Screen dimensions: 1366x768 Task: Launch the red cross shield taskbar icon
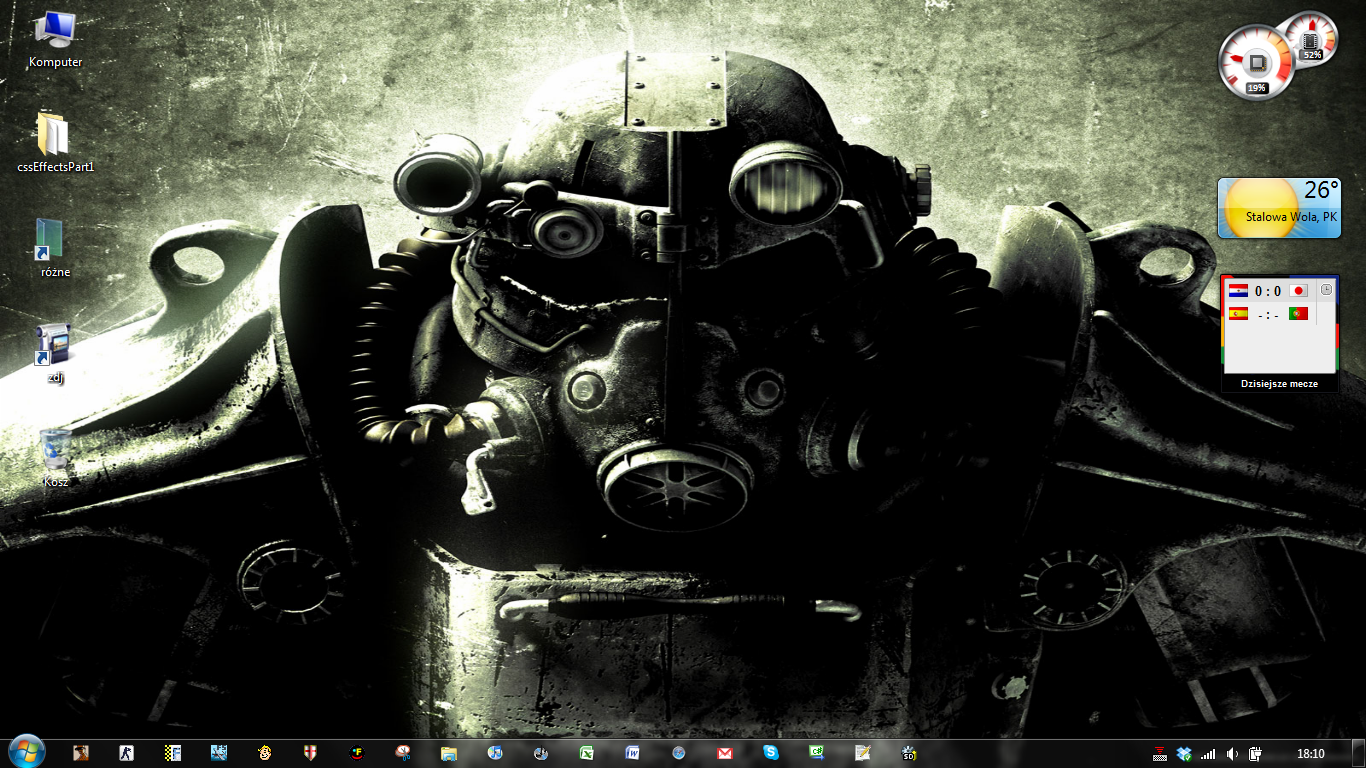click(x=310, y=753)
